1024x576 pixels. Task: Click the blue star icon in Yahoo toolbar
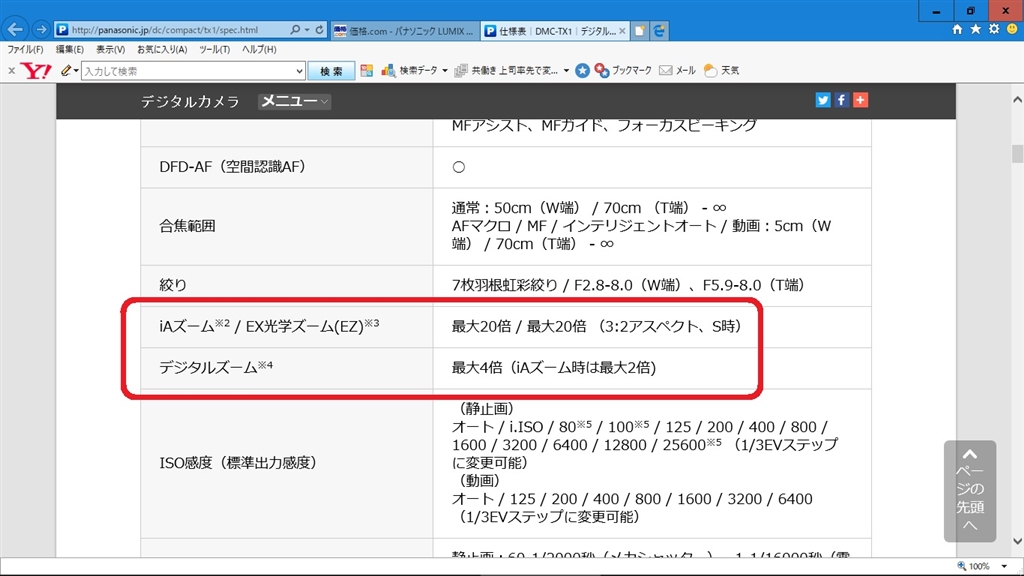coord(582,71)
